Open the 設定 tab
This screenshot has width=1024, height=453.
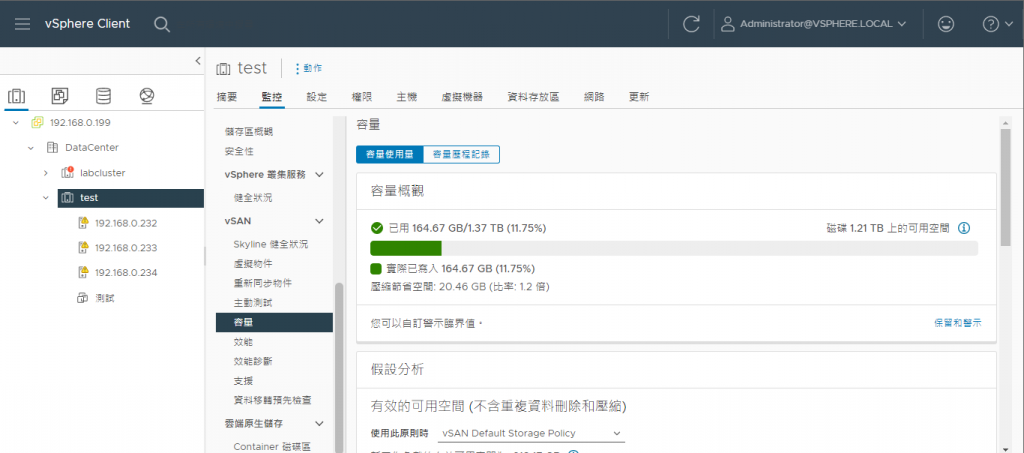[x=317, y=97]
